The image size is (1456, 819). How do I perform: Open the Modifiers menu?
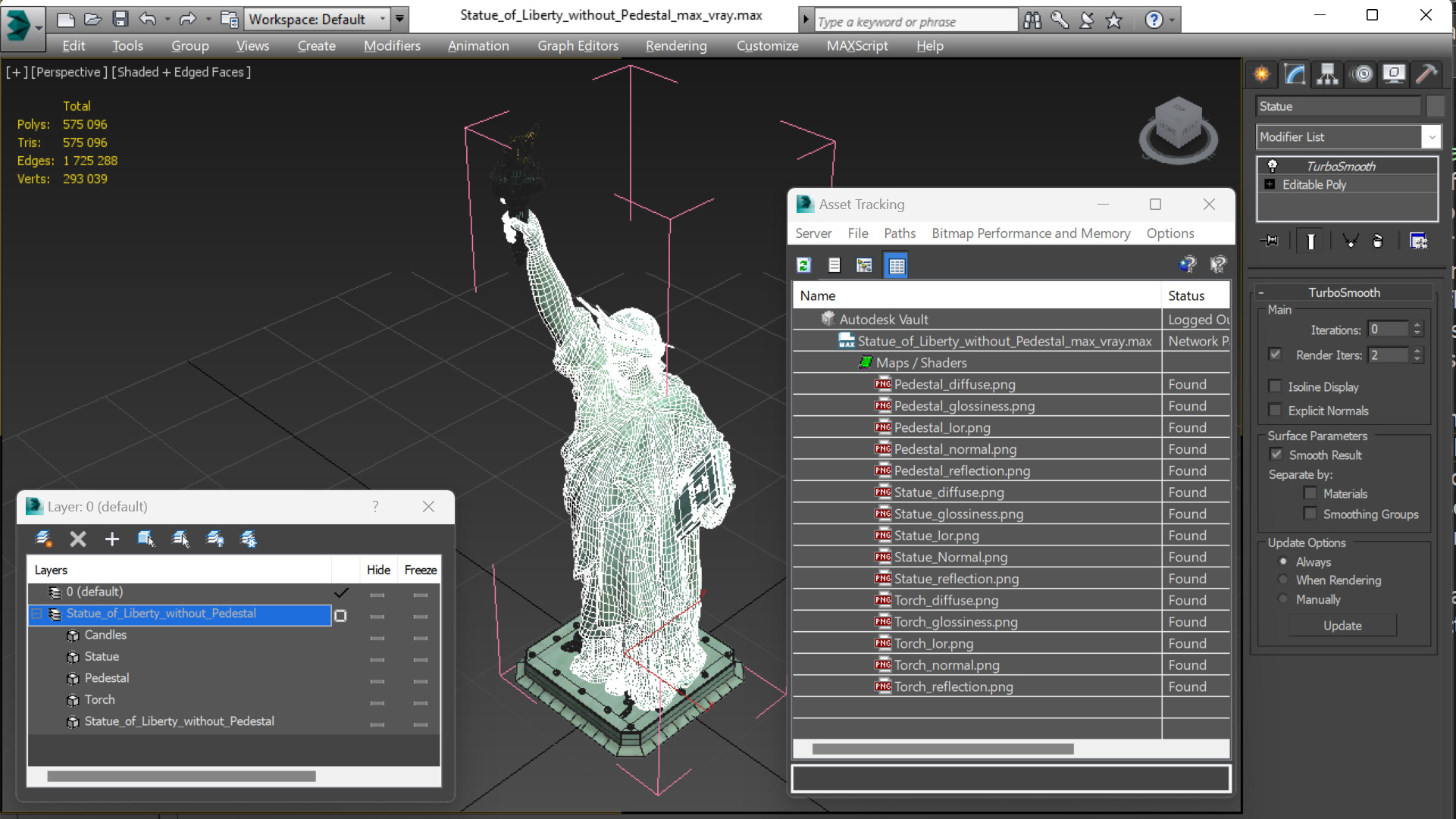[x=392, y=45]
